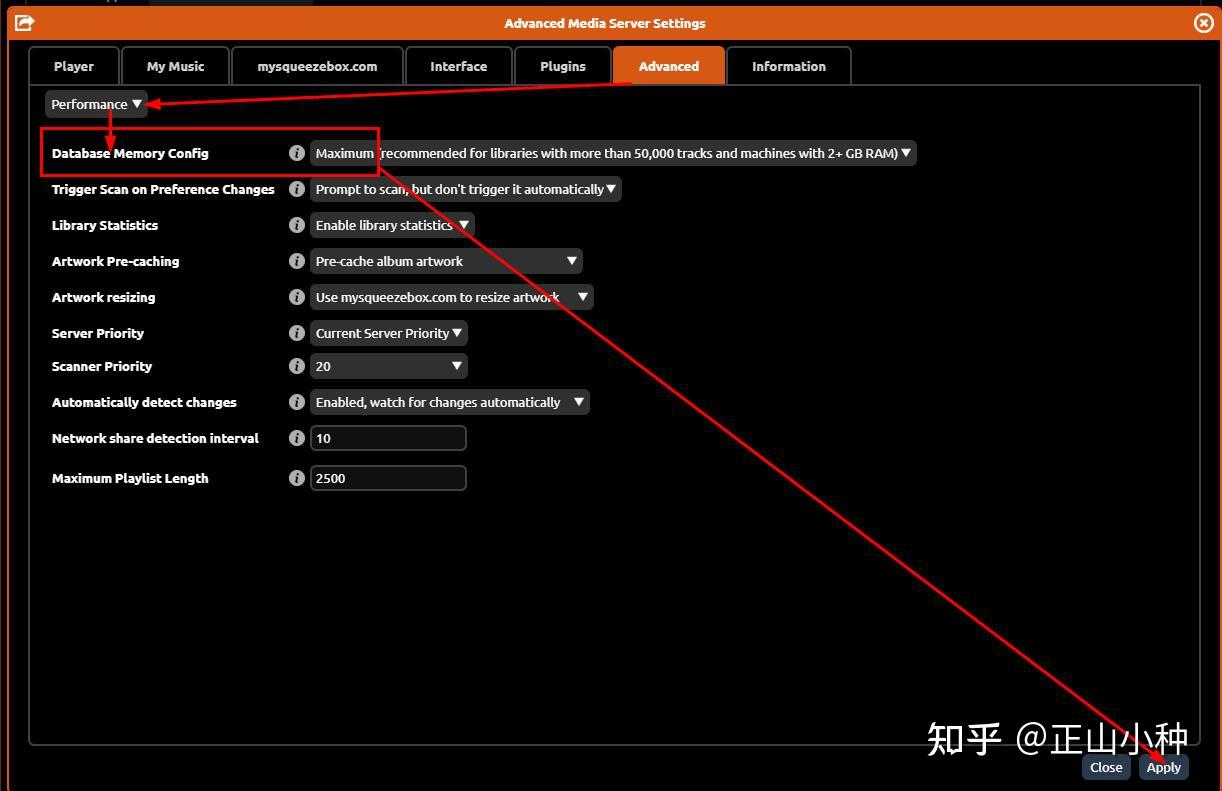Click the info icon beside Maximum Playlist Length

[x=297, y=478]
